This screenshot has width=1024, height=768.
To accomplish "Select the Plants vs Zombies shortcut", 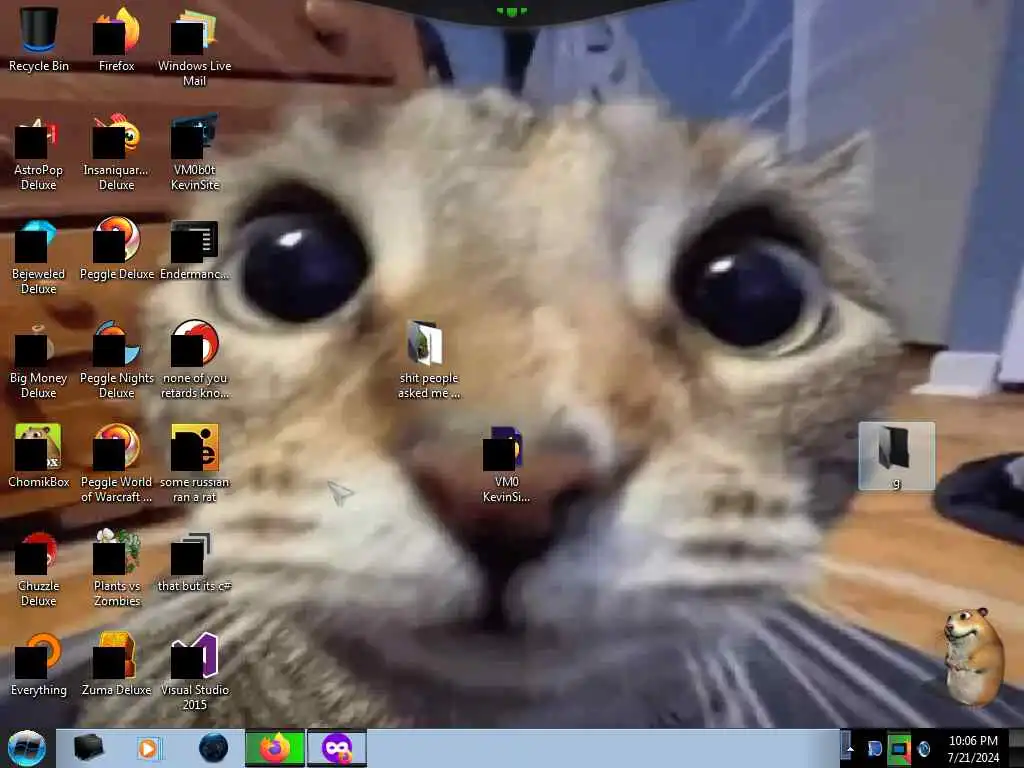I will click(116, 567).
